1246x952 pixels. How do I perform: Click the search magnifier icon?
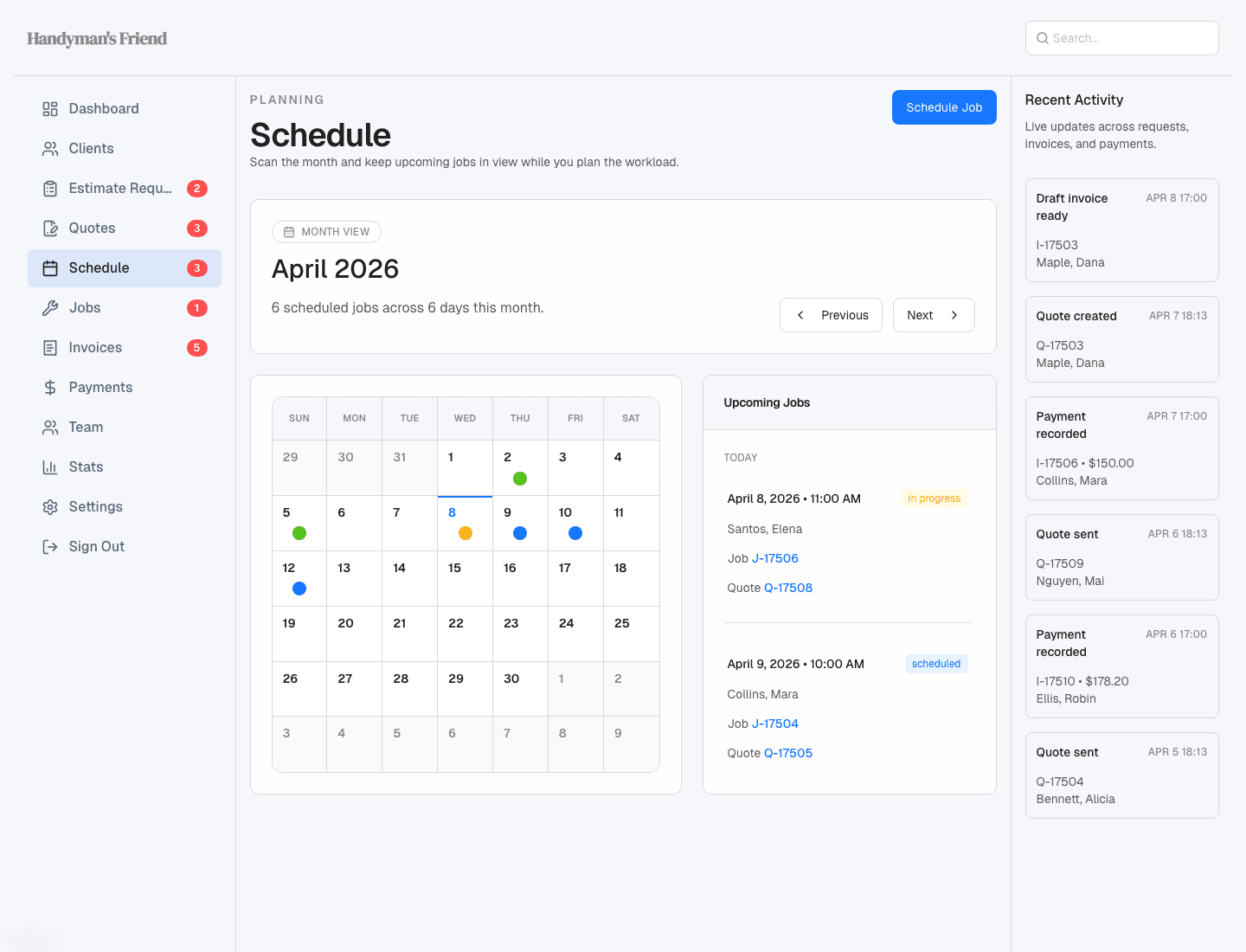[1043, 38]
